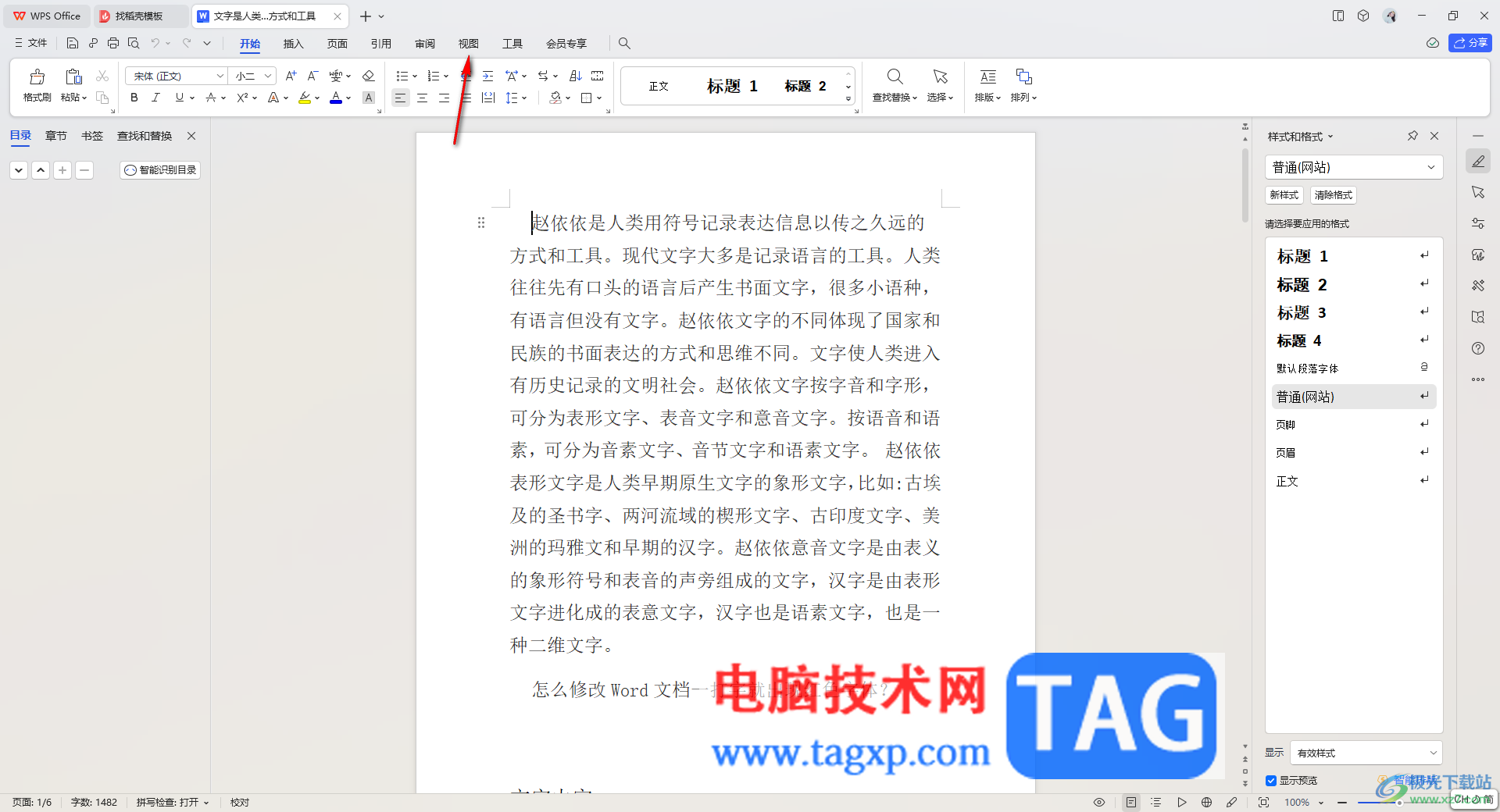This screenshot has height=812, width=1500.
Task: Open the File (文件) menu
Action: (31, 43)
